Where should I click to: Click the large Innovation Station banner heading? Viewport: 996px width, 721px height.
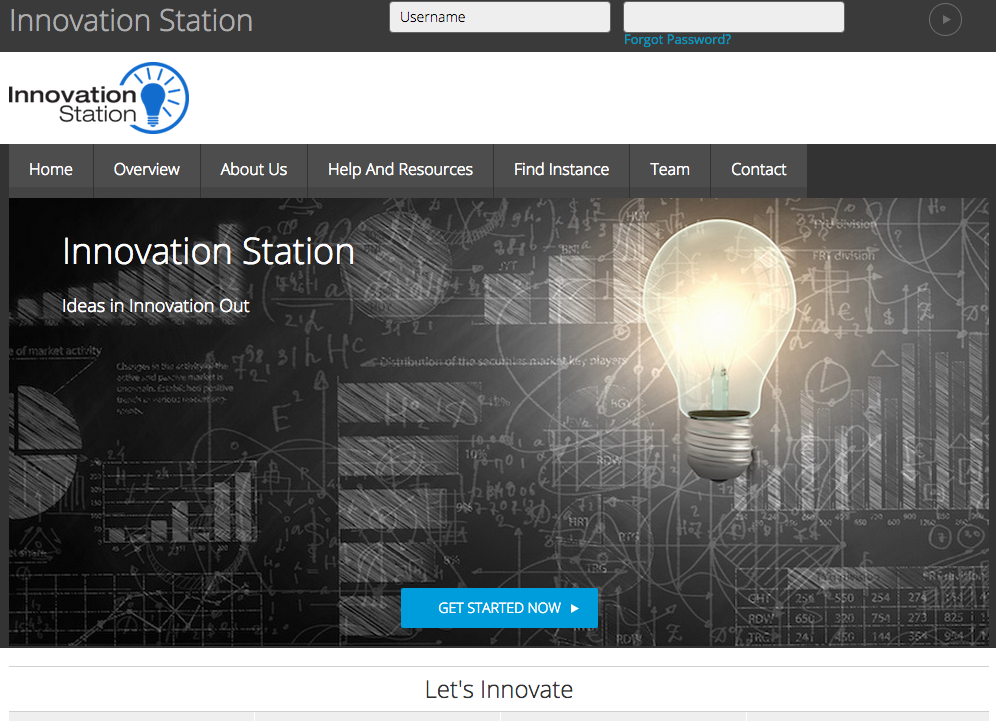[208, 251]
